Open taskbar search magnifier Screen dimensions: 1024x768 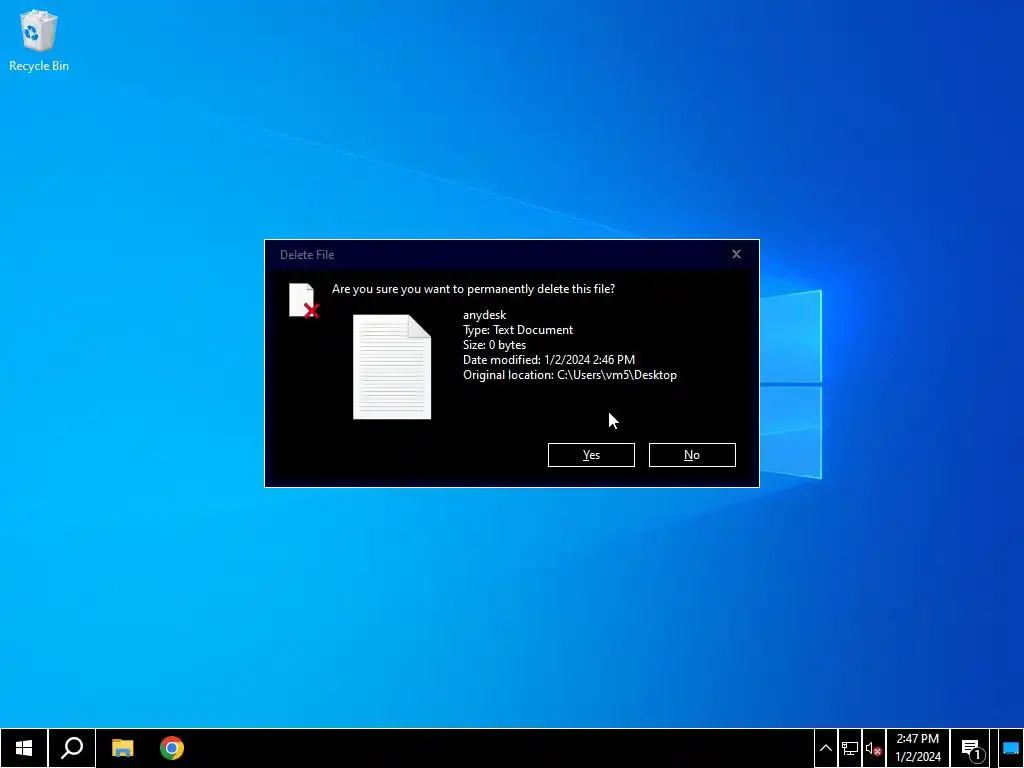tap(72, 748)
